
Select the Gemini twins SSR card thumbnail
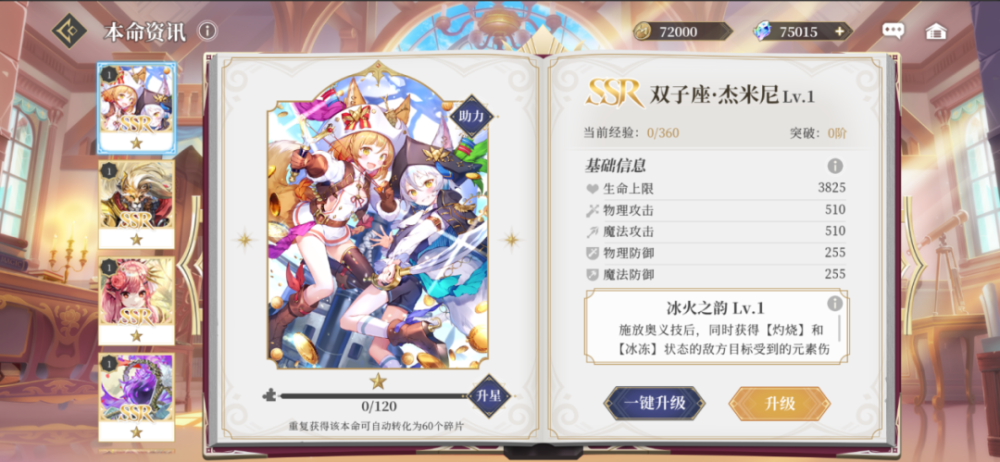tap(136, 108)
